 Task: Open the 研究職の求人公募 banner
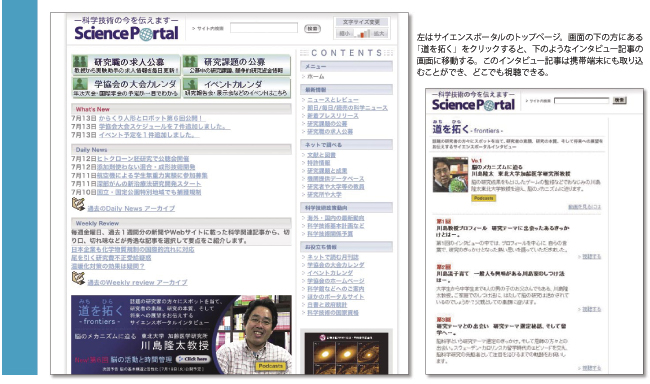(x=126, y=65)
